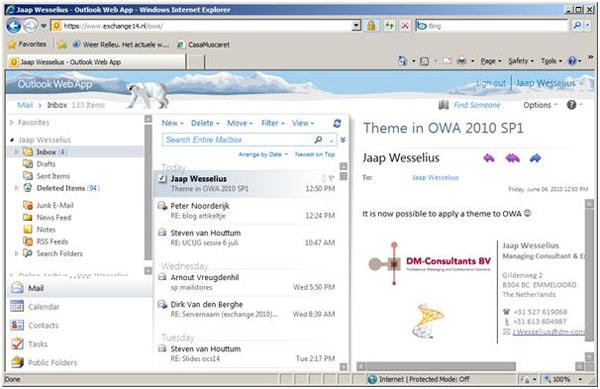Open the Delete dropdown menu
The height and width of the screenshot is (389, 600).
[x=205, y=123]
